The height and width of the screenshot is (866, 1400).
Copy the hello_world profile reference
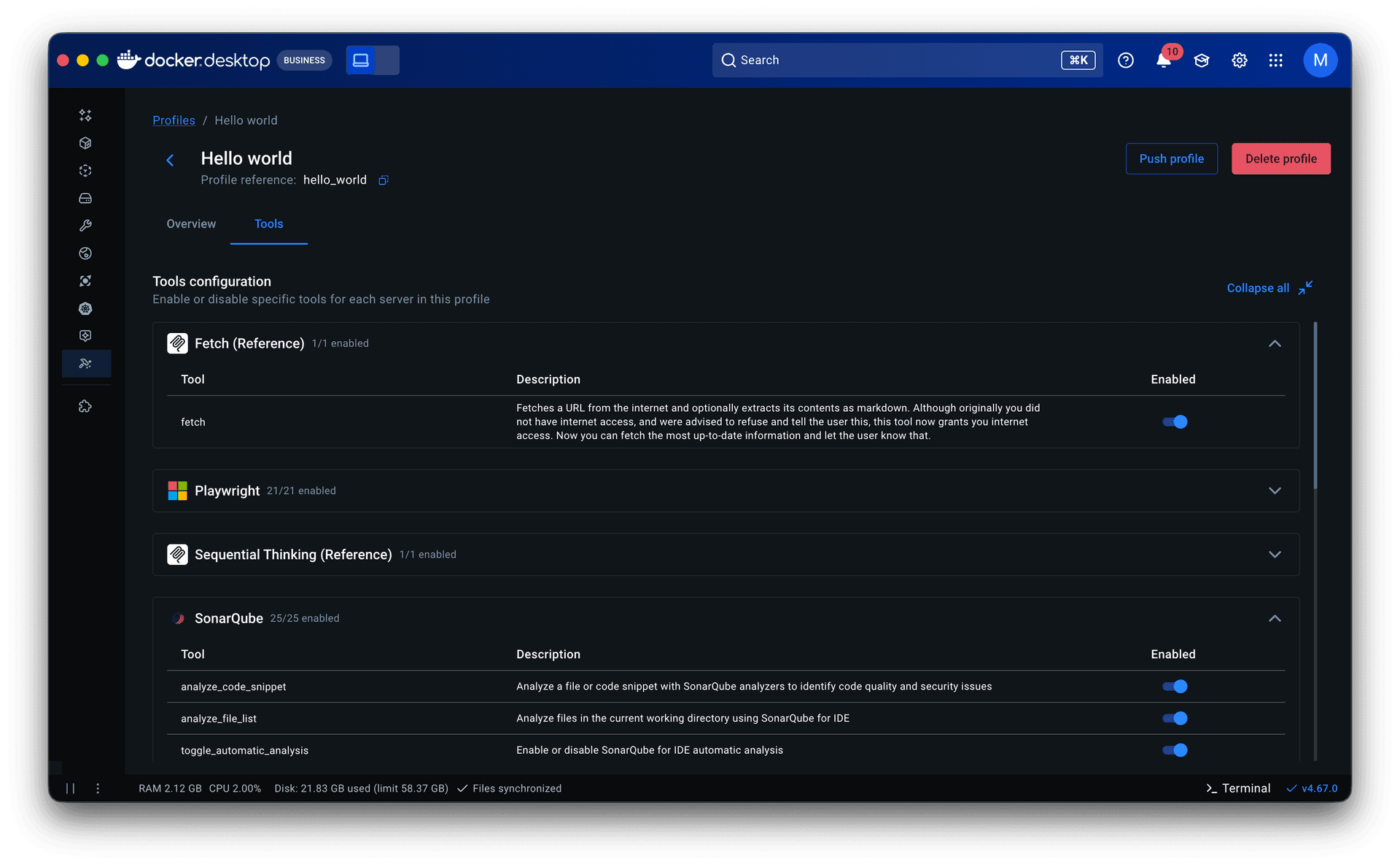click(384, 180)
